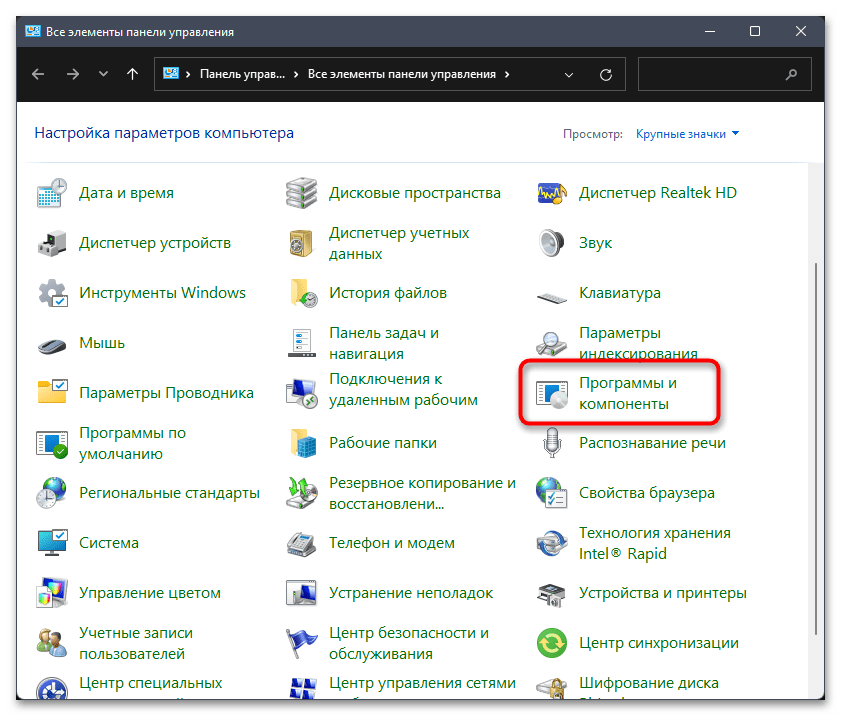The width and height of the screenshot is (841, 716).
Task: Click the Programs and Components icon
Action: (552, 393)
